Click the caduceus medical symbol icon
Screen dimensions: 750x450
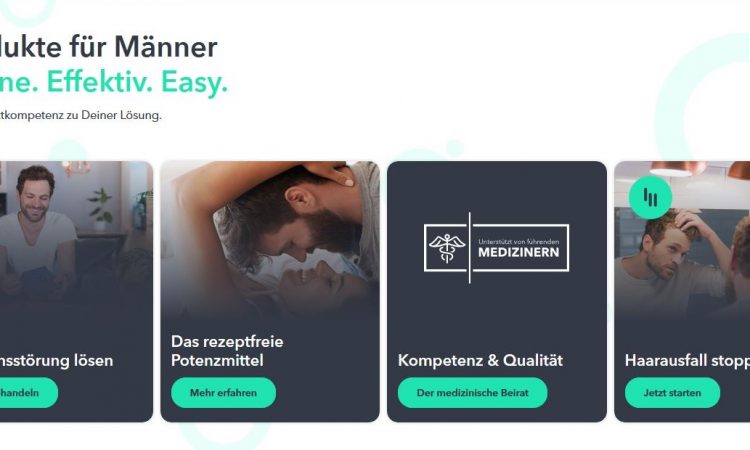click(x=446, y=248)
